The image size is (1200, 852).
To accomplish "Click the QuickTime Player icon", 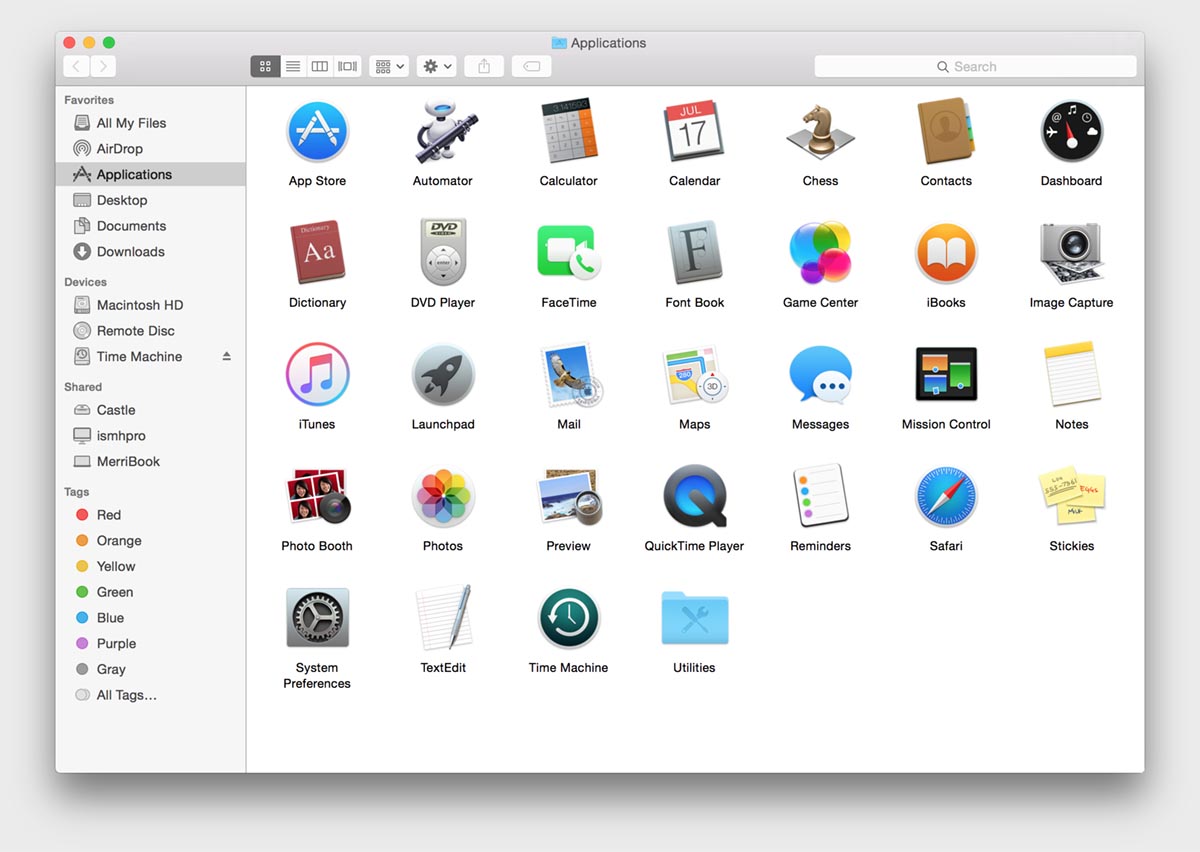I will (694, 497).
